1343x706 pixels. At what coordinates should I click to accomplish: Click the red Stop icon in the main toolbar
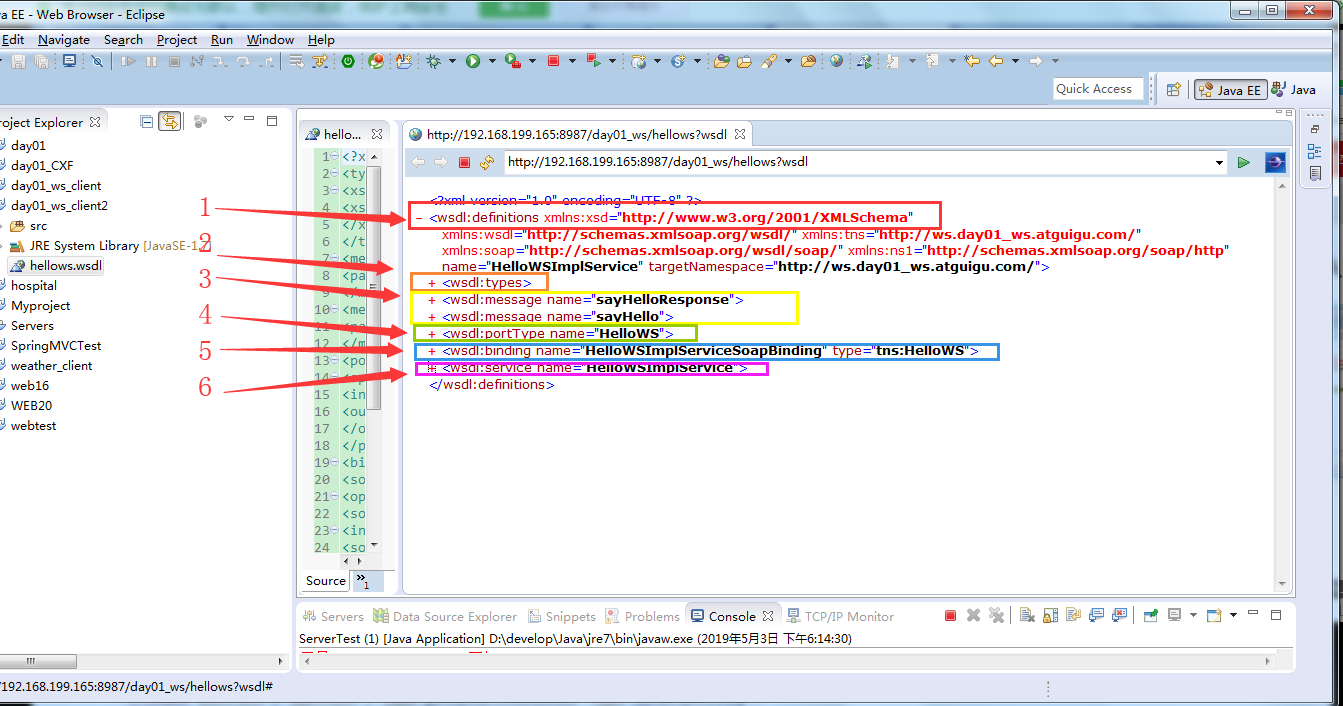click(553, 61)
